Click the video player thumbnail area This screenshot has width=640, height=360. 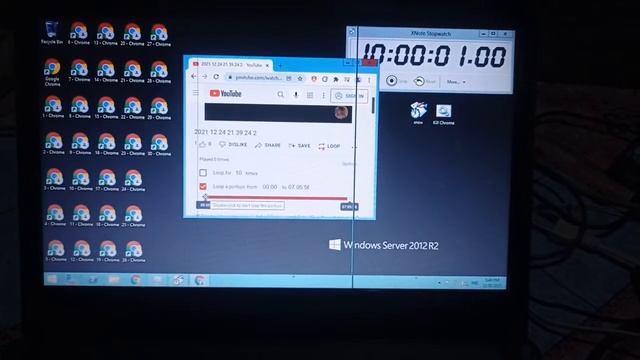click(278, 113)
